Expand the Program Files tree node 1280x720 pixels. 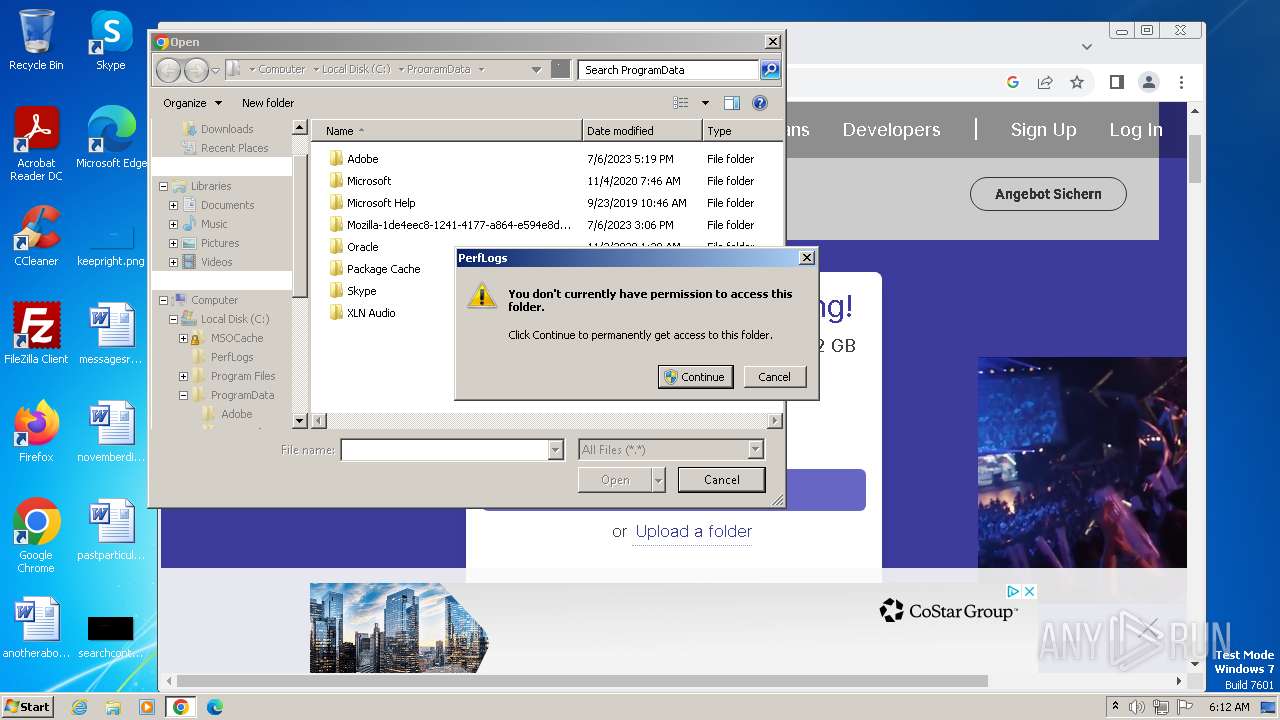[183, 376]
